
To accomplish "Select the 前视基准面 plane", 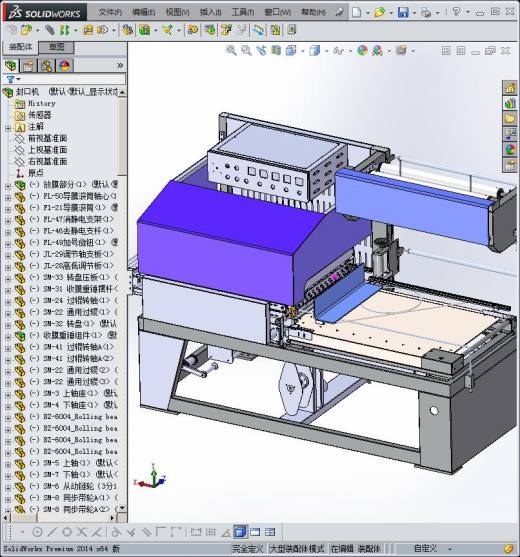I will point(48,139).
